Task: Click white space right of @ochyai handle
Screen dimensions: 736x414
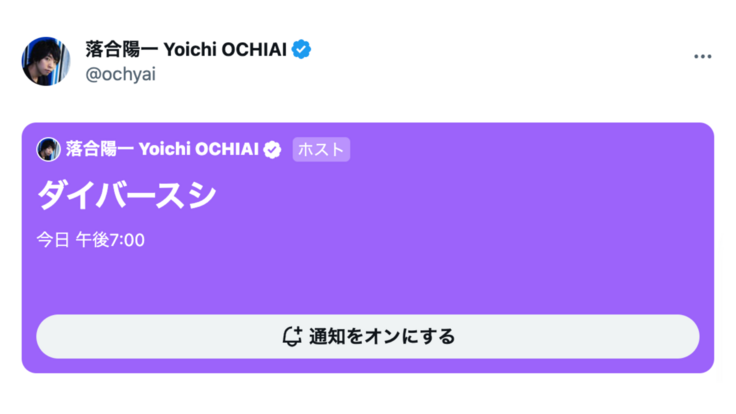Action: (400, 76)
